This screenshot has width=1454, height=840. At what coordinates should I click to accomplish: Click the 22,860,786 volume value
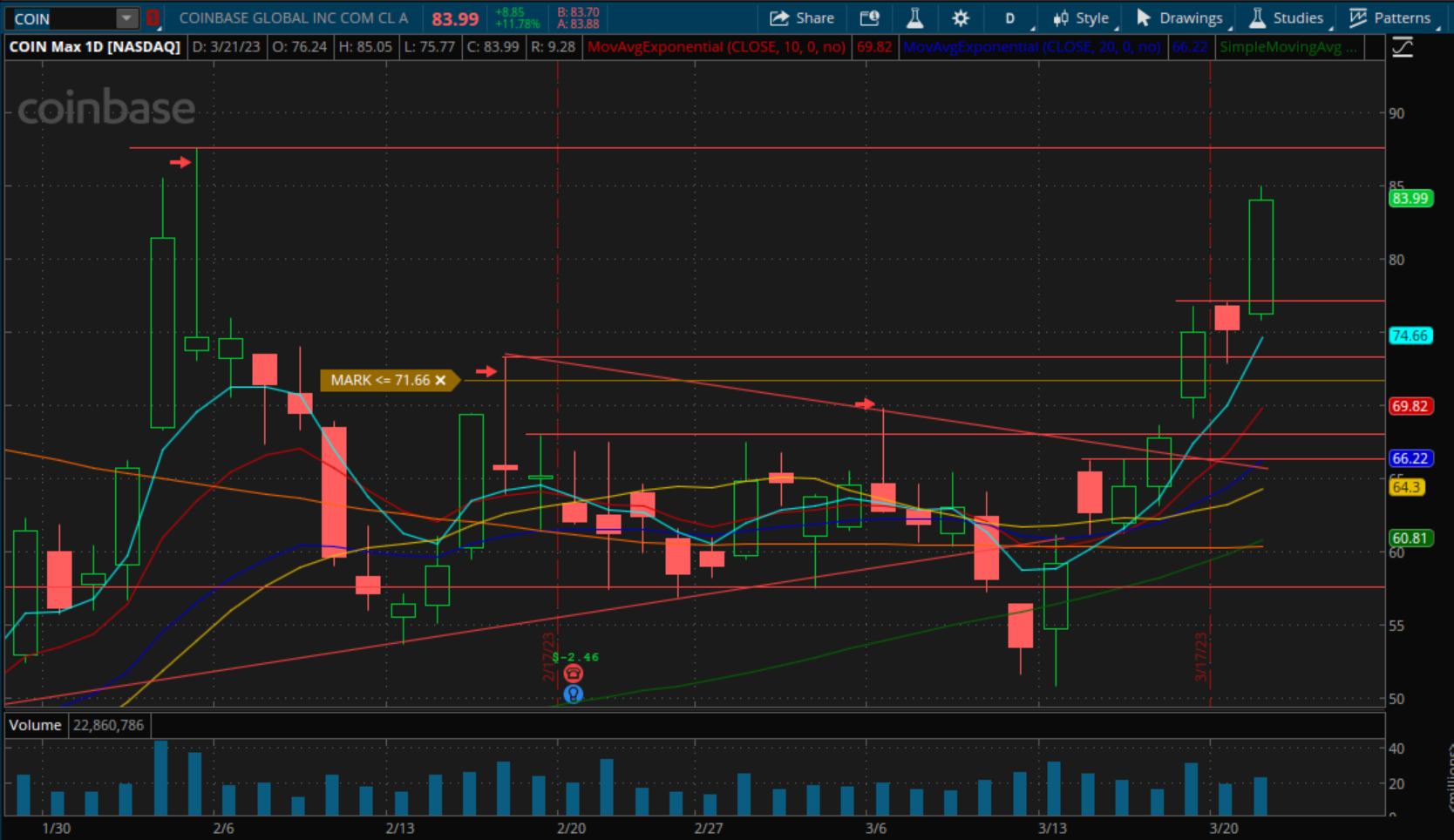click(108, 725)
